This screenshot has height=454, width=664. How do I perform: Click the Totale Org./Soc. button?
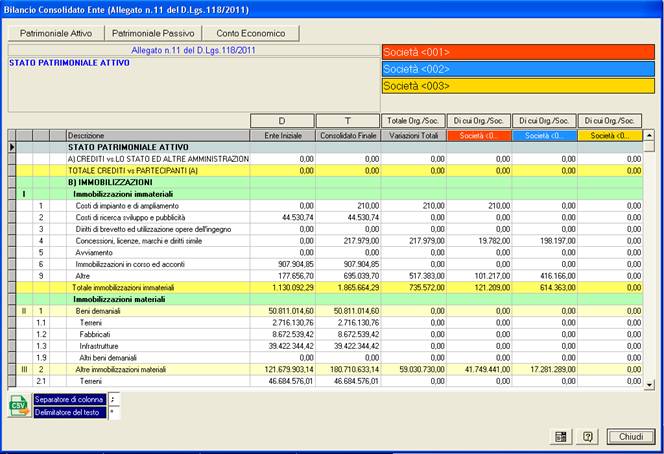tap(413, 121)
